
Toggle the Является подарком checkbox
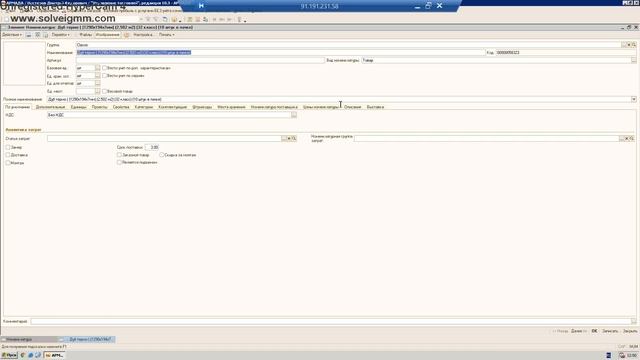coord(119,162)
